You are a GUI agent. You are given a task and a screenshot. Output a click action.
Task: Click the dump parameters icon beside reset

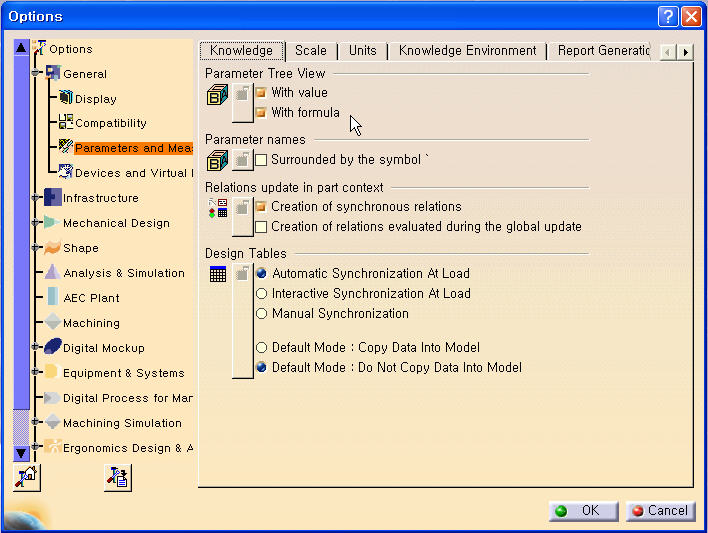pos(117,478)
